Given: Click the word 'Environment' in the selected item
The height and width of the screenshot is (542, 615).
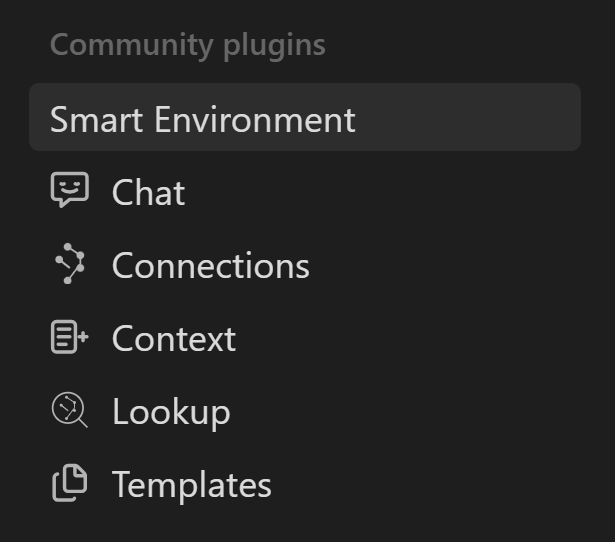Looking at the screenshot, I should [254, 119].
